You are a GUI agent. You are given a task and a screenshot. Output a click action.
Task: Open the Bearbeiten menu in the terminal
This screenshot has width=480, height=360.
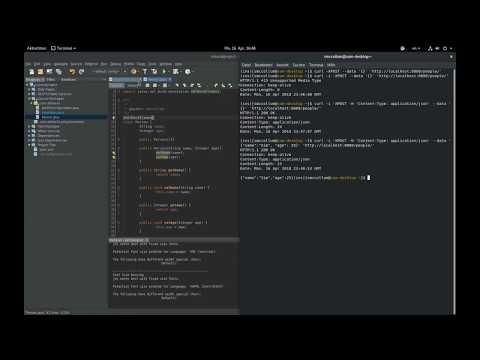pos(263,65)
